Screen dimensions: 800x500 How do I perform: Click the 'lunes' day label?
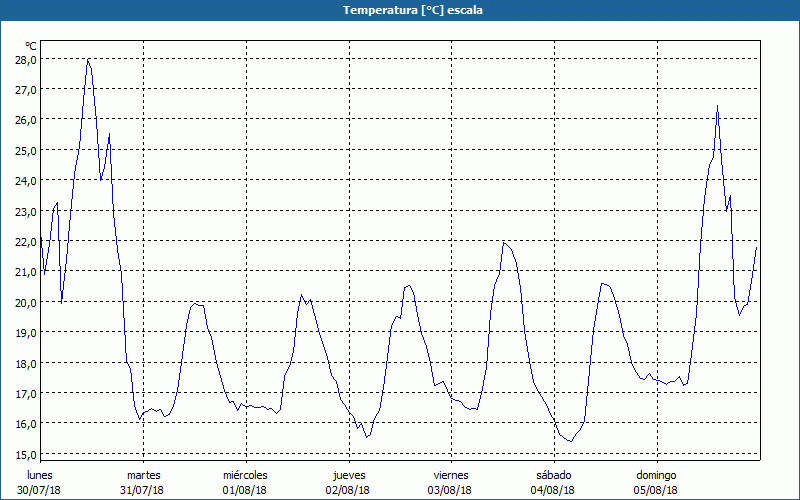pos(39,475)
